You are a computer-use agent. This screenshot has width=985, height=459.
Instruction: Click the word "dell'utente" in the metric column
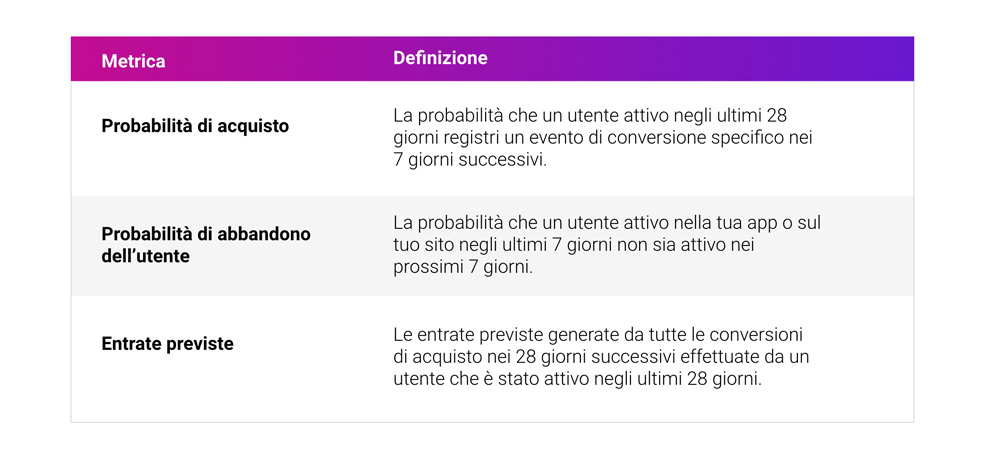pos(146,256)
